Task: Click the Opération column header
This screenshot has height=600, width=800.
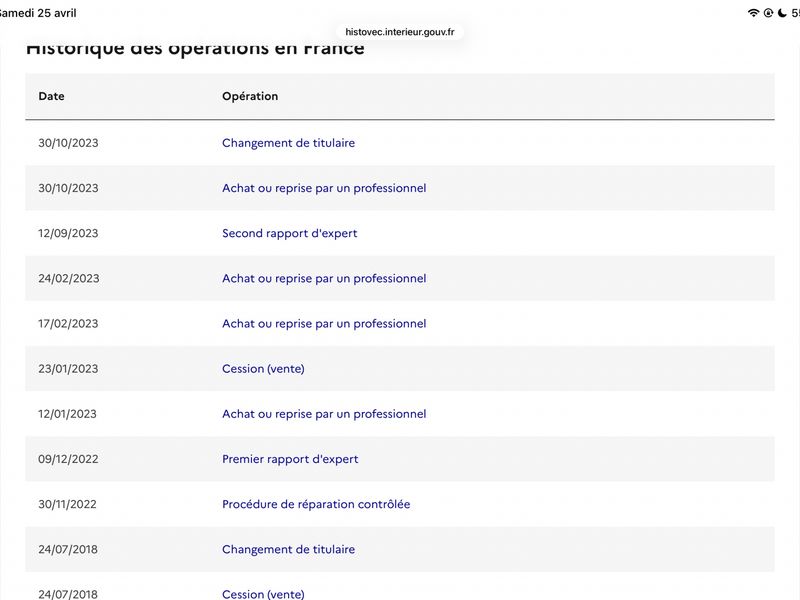Action: point(250,96)
